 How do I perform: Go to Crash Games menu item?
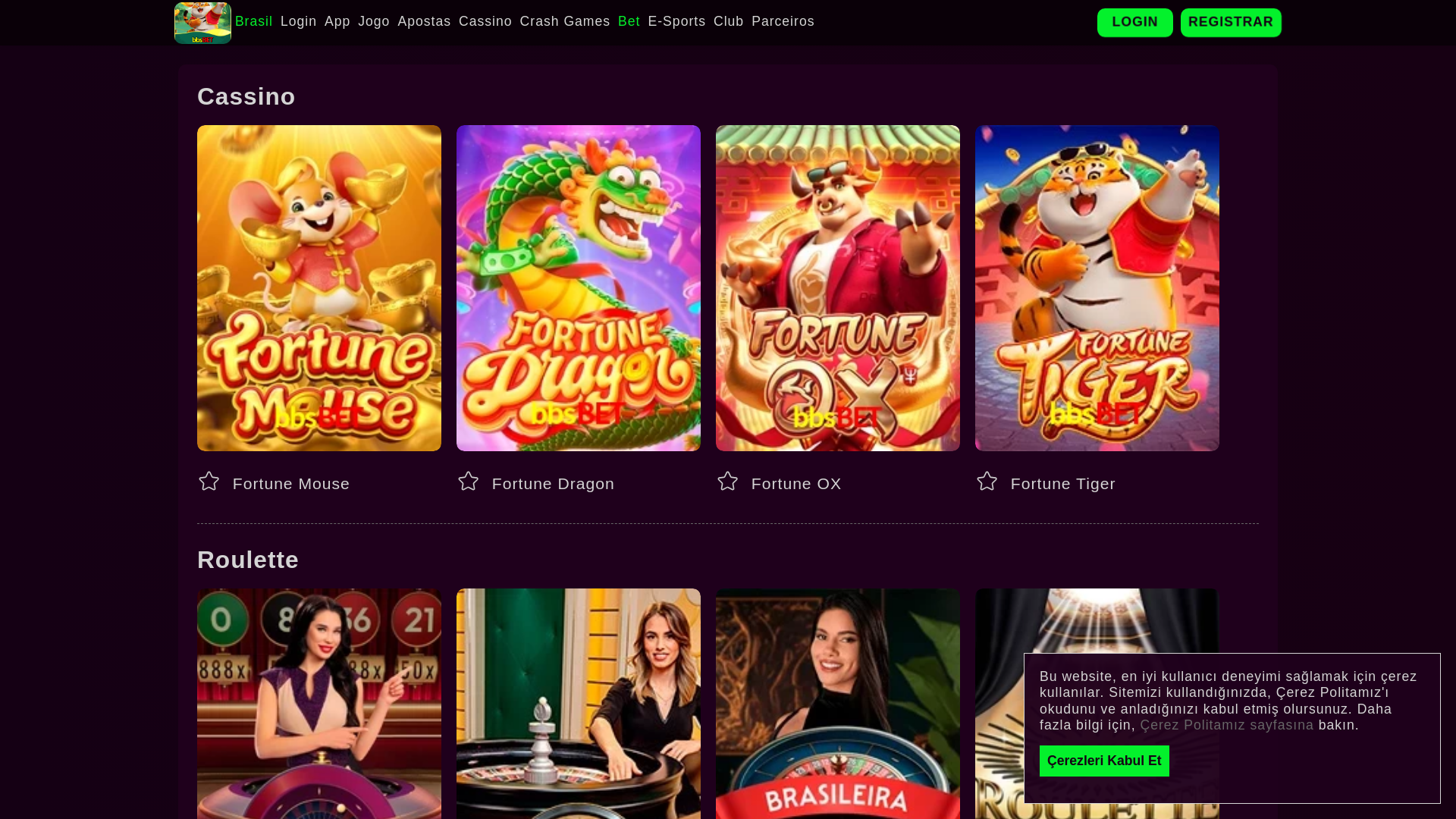(x=565, y=21)
